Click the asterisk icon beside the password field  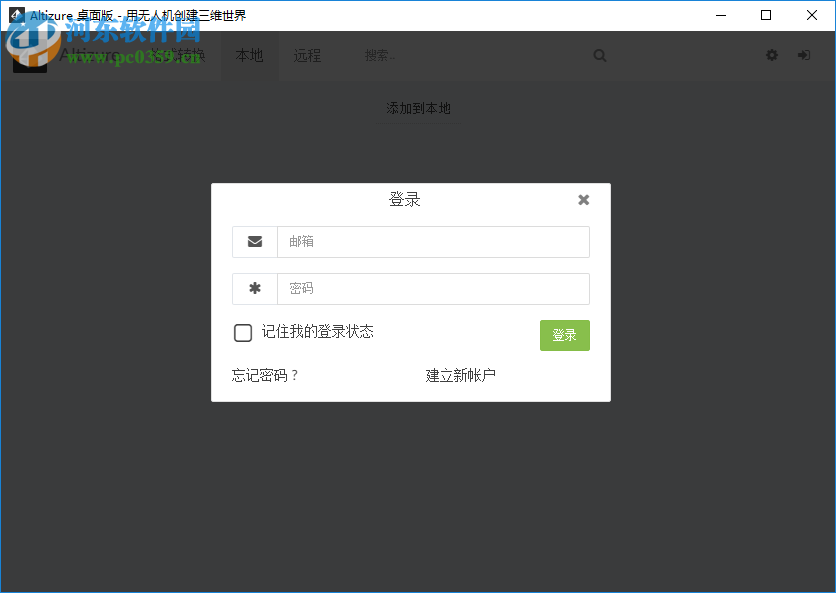[x=254, y=288]
